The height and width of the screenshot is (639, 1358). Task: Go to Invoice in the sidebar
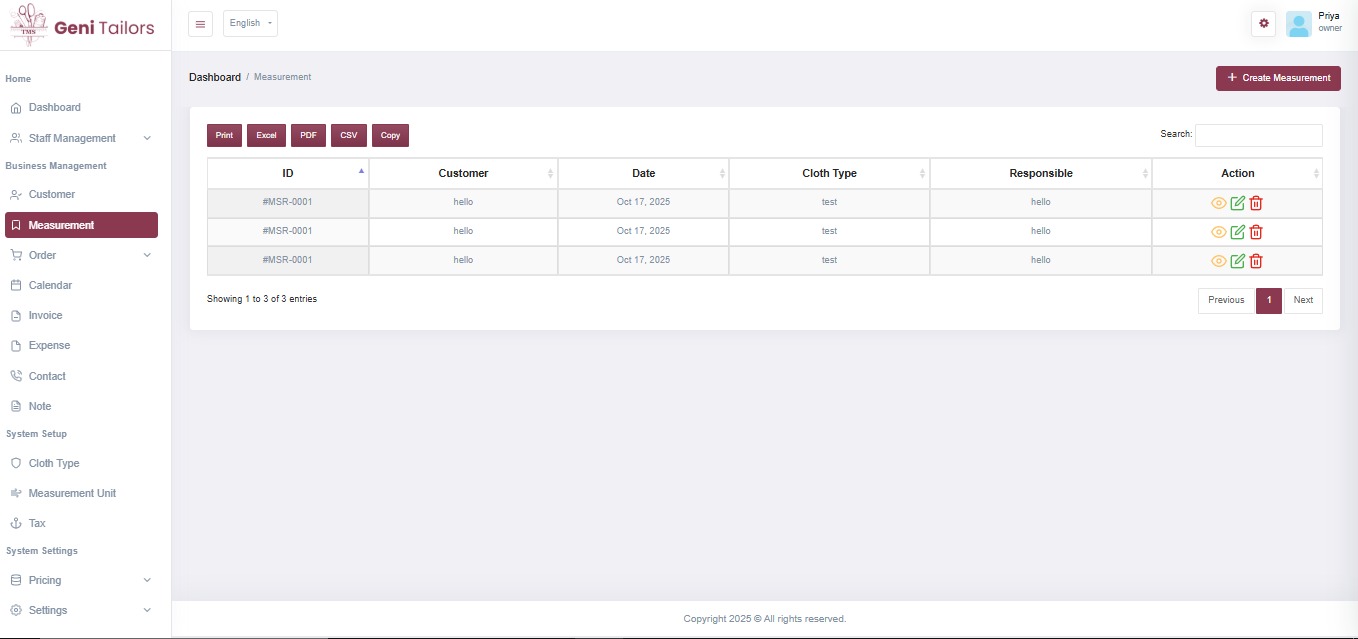coord(45,315)
